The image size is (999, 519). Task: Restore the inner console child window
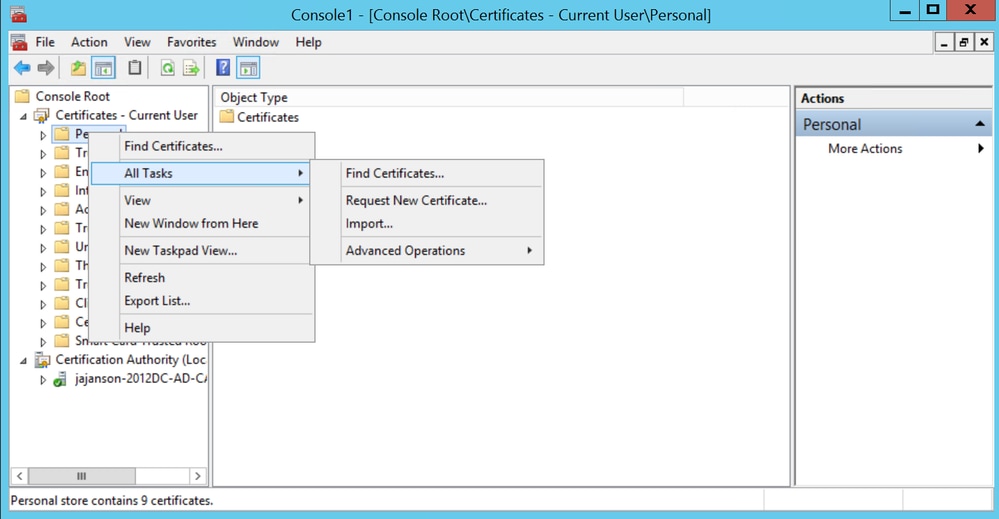(x=963, y=43)
